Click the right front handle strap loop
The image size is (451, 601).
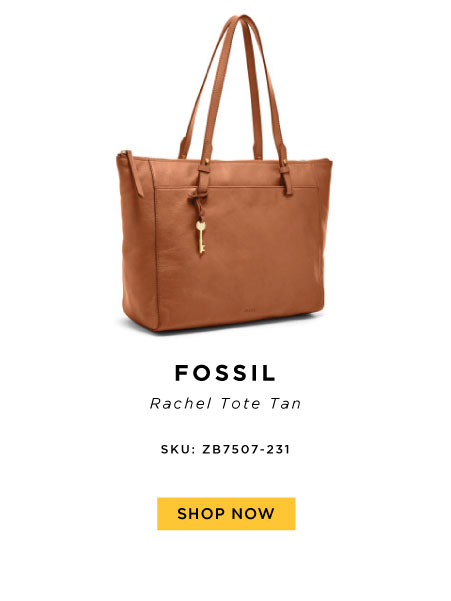(x=286, y=179)
